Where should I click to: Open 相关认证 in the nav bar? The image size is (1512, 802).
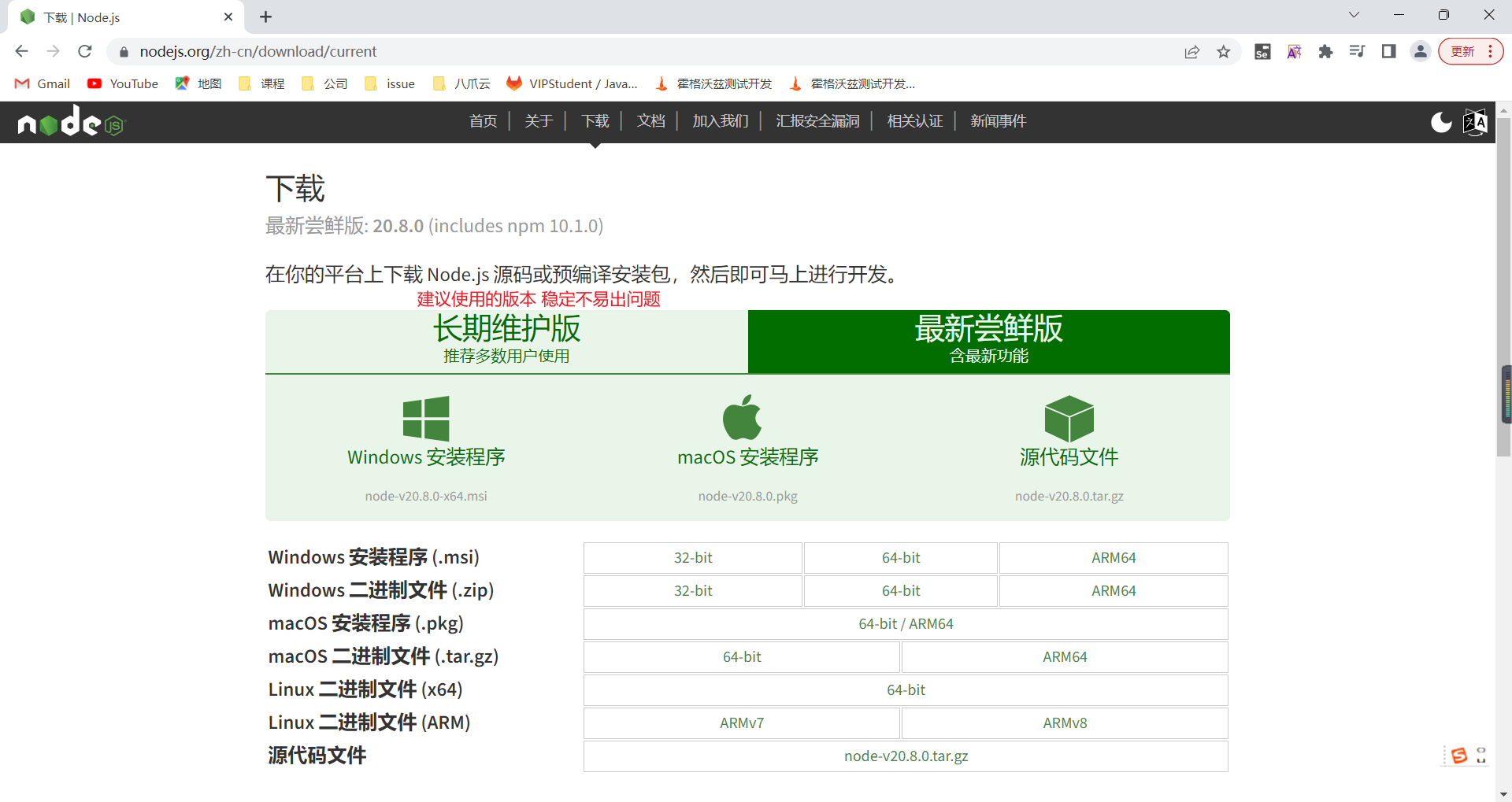[915, 120]
